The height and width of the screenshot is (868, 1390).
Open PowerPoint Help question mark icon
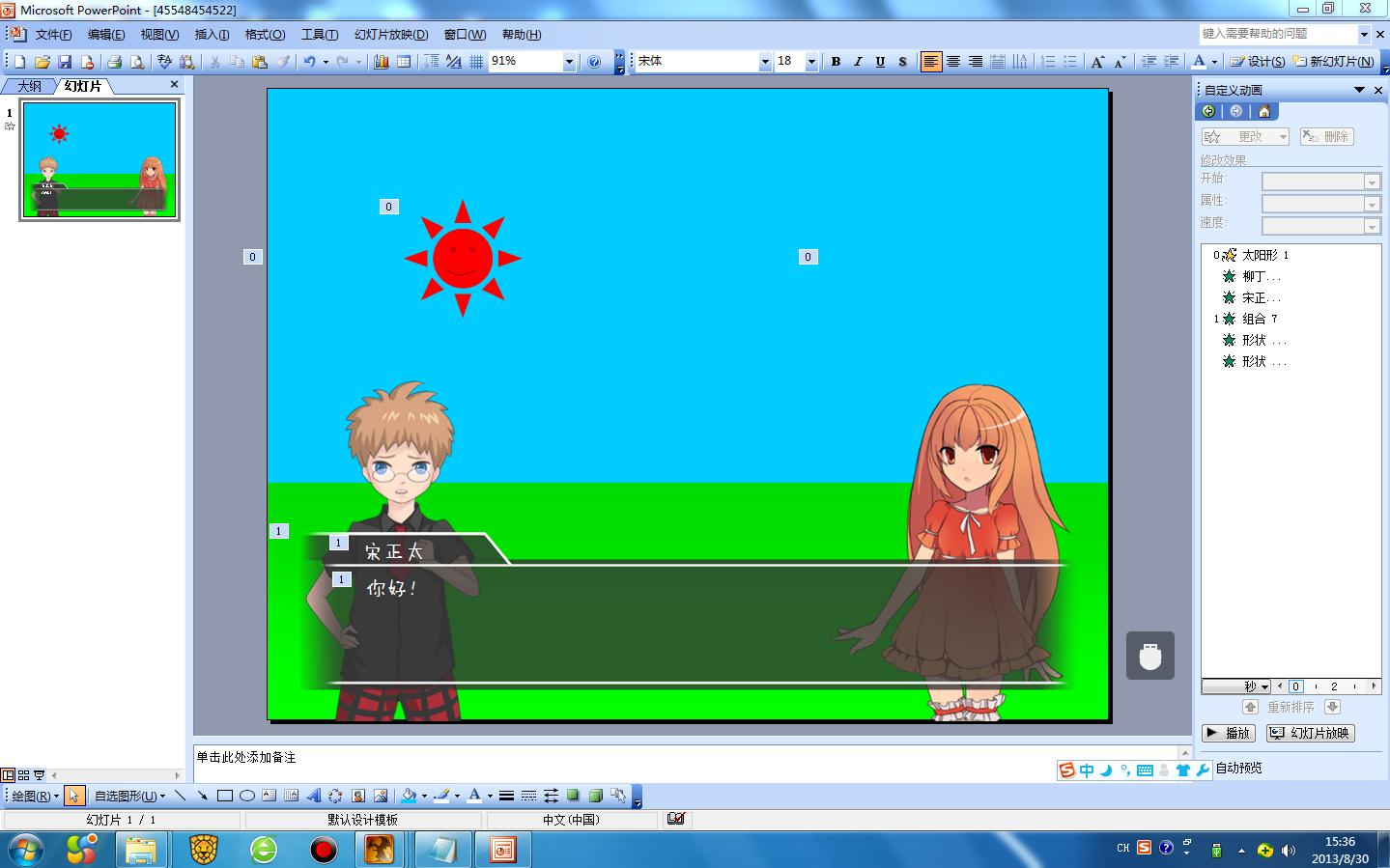(594, 62)
